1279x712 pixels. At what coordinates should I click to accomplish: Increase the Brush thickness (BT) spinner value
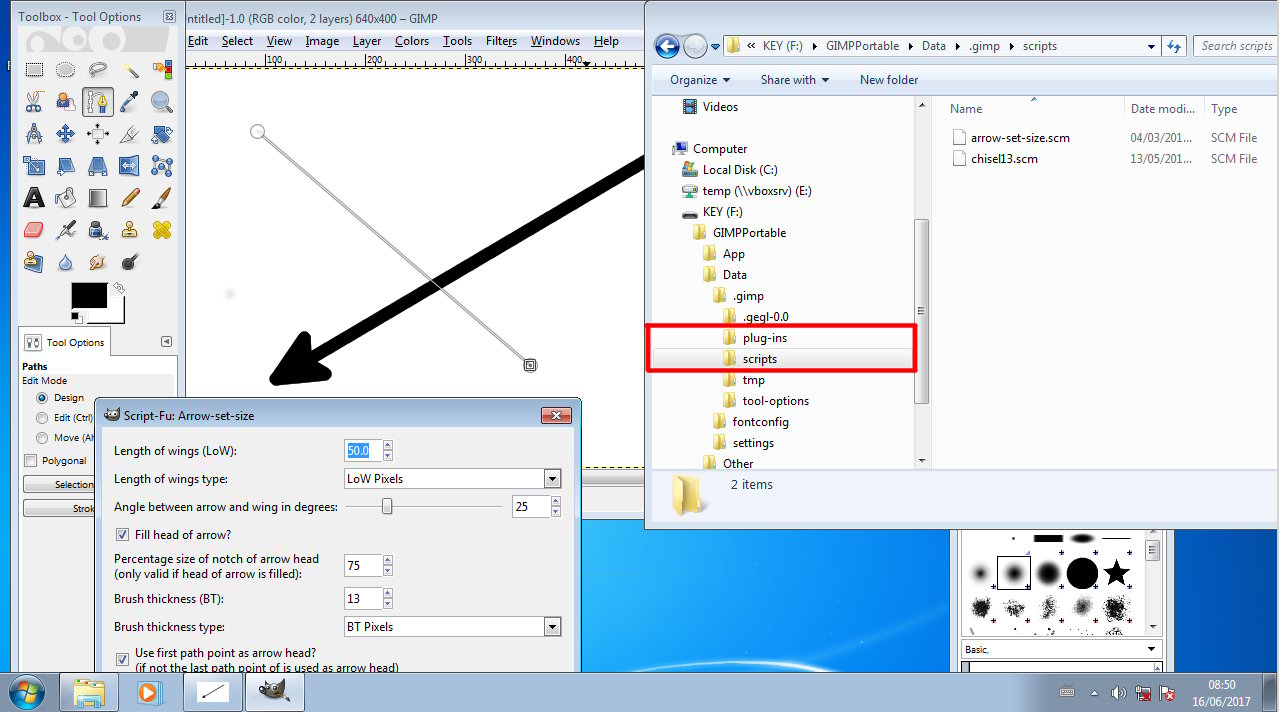[388, 594]
